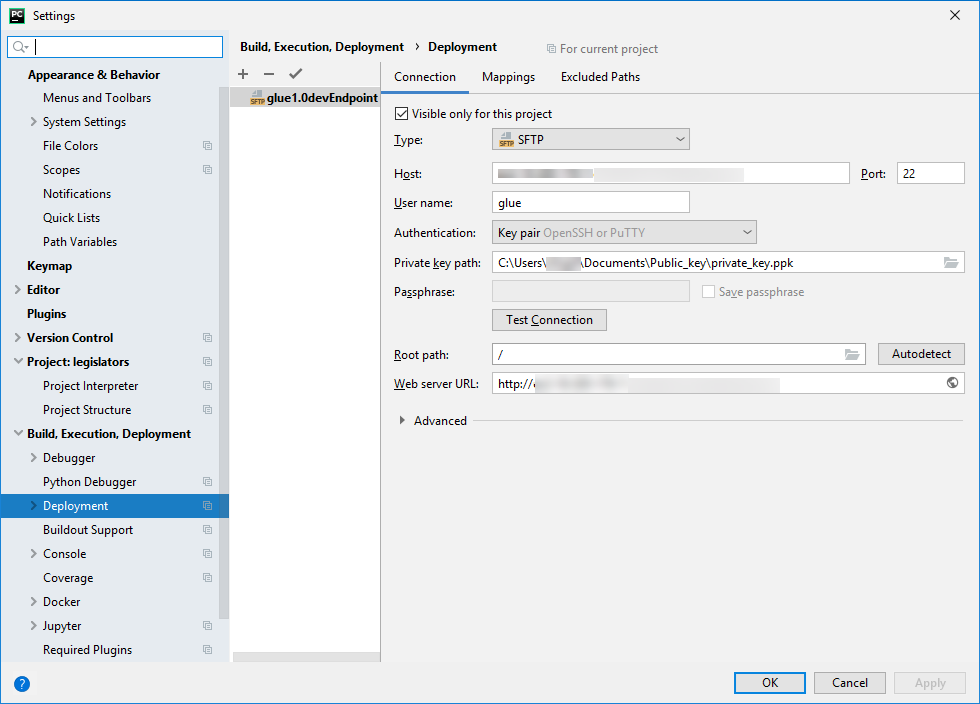Browse for the private key file

click(951, 262)
